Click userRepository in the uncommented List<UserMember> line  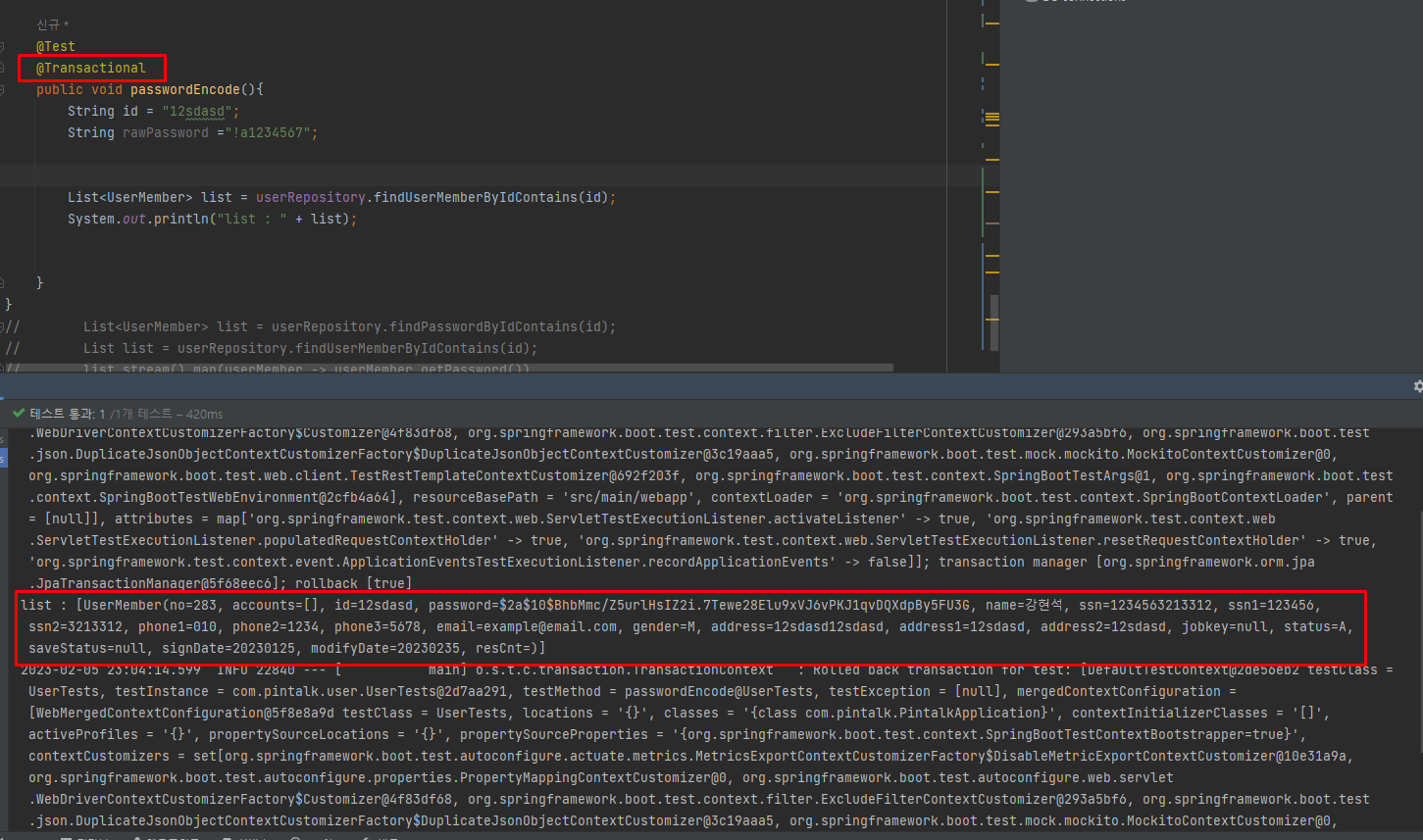click(x=311, y=197)
